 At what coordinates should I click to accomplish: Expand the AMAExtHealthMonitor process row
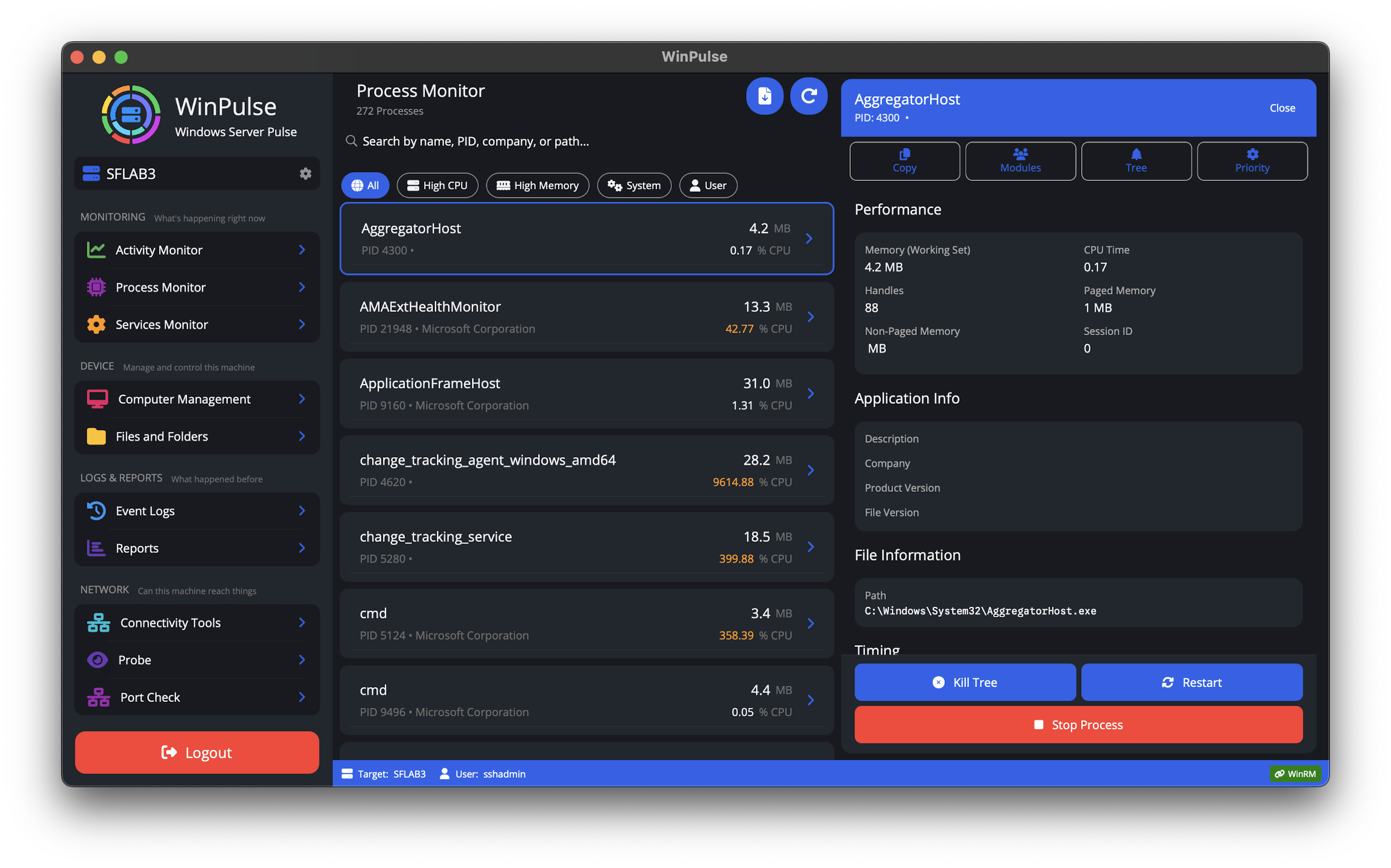tap(810, 316)
